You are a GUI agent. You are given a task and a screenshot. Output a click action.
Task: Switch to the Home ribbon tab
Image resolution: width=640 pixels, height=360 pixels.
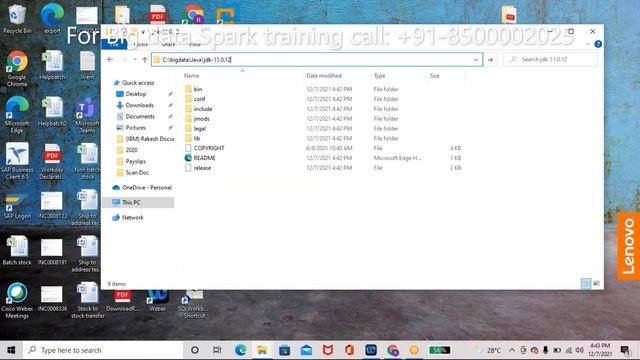(x=141, y=44)
